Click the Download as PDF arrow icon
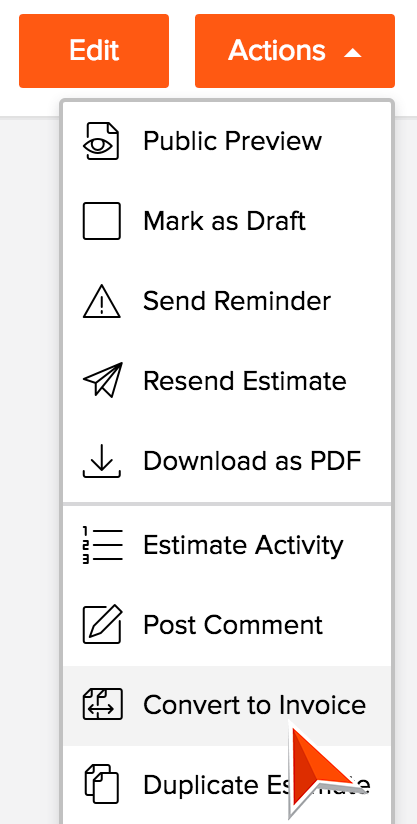417x824 pixels. pyautogui.click(x=102, y=461)
